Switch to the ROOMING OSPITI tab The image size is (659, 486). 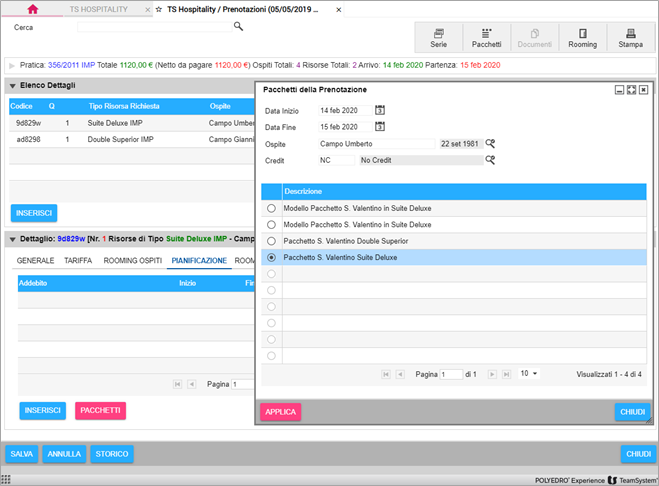[x=133, y=261]
